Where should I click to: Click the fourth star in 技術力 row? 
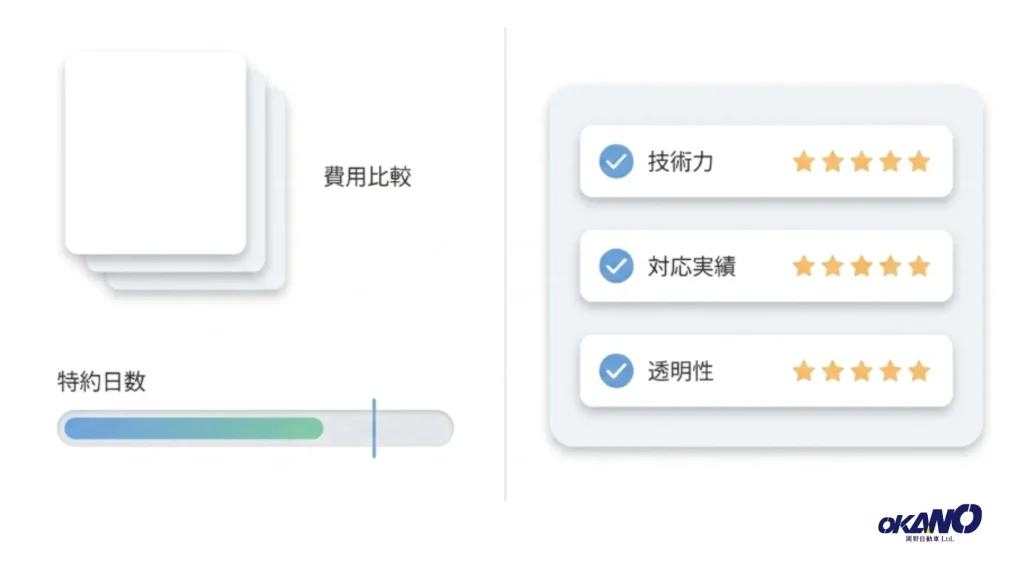pyautogui.click(x=890, y=161)
